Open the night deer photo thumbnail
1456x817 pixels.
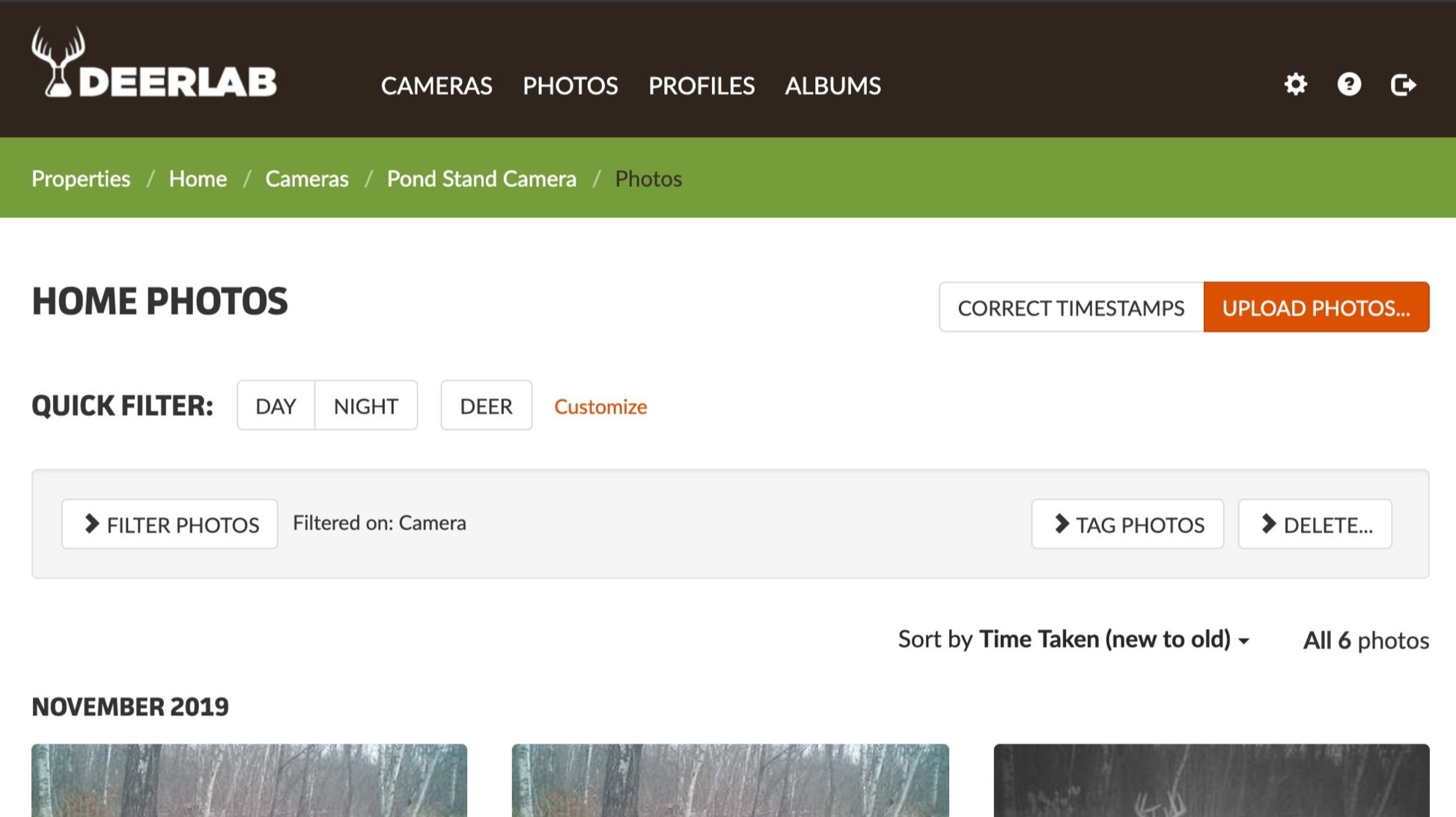[x=1211, y=782]
